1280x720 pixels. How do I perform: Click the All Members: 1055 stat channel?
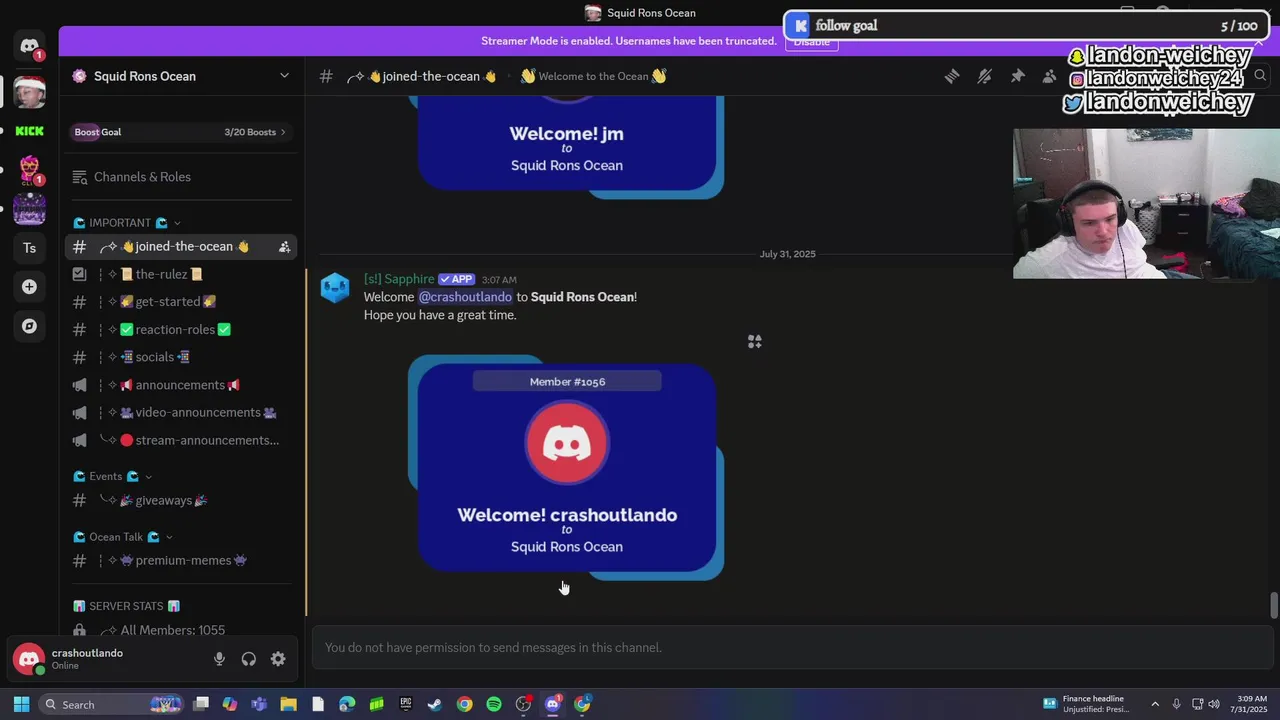point(182,630)
